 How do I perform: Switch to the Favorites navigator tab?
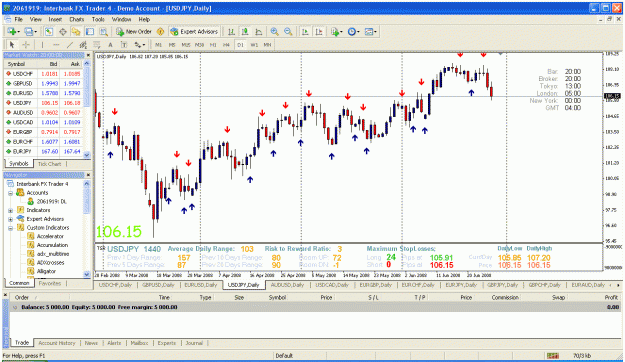coord(50,283)
